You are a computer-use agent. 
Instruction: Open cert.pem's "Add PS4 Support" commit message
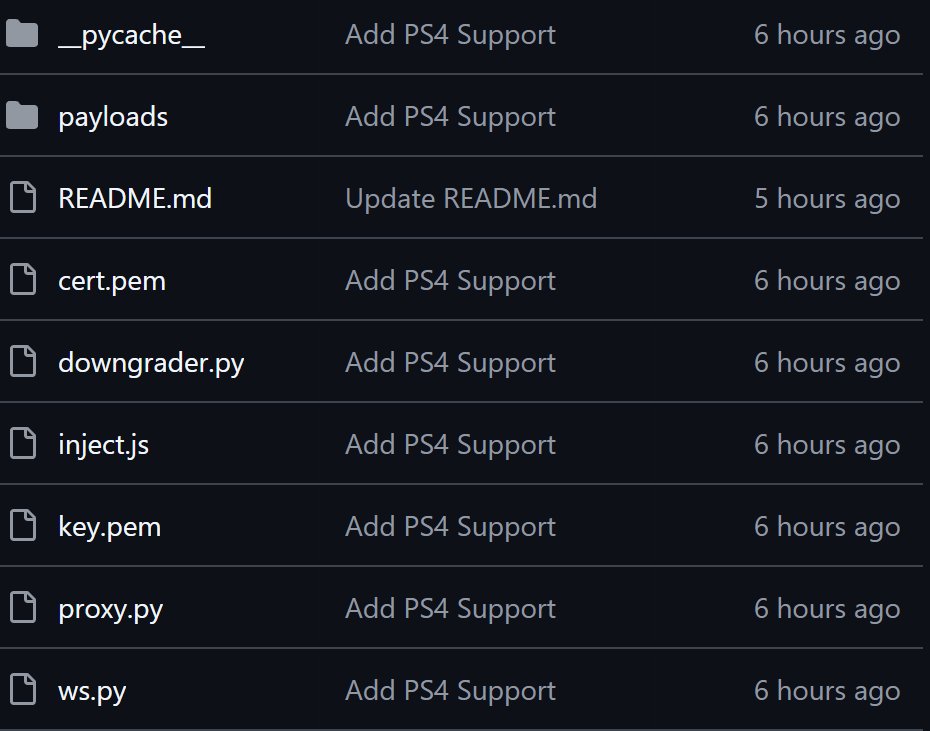pos(450,281)
